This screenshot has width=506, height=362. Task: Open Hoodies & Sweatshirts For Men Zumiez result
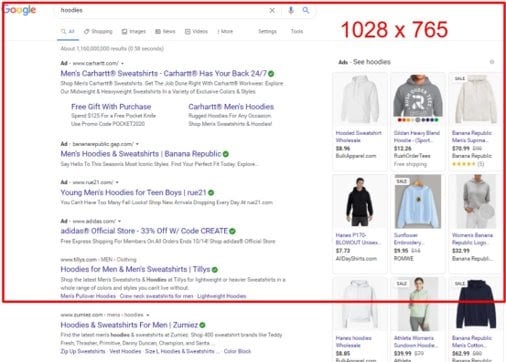pyautogui.click(x=129, y=325)
